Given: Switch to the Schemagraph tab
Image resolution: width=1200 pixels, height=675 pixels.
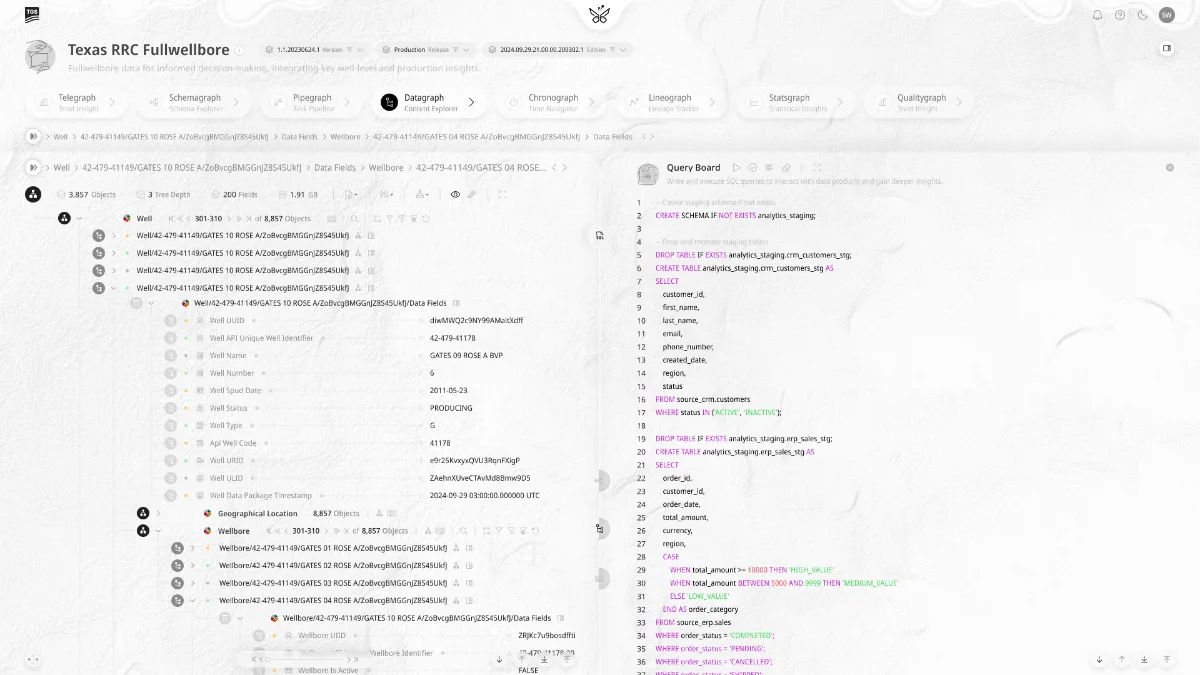Looking at the screenshot, I should pyautogui.click(x=194, y=102).
